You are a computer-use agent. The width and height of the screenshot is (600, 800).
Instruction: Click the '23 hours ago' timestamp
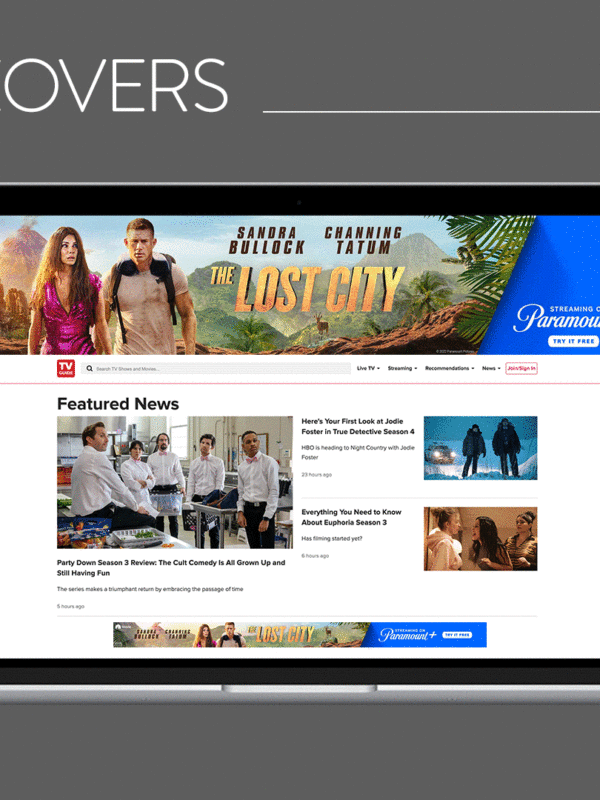pos(316,474)
